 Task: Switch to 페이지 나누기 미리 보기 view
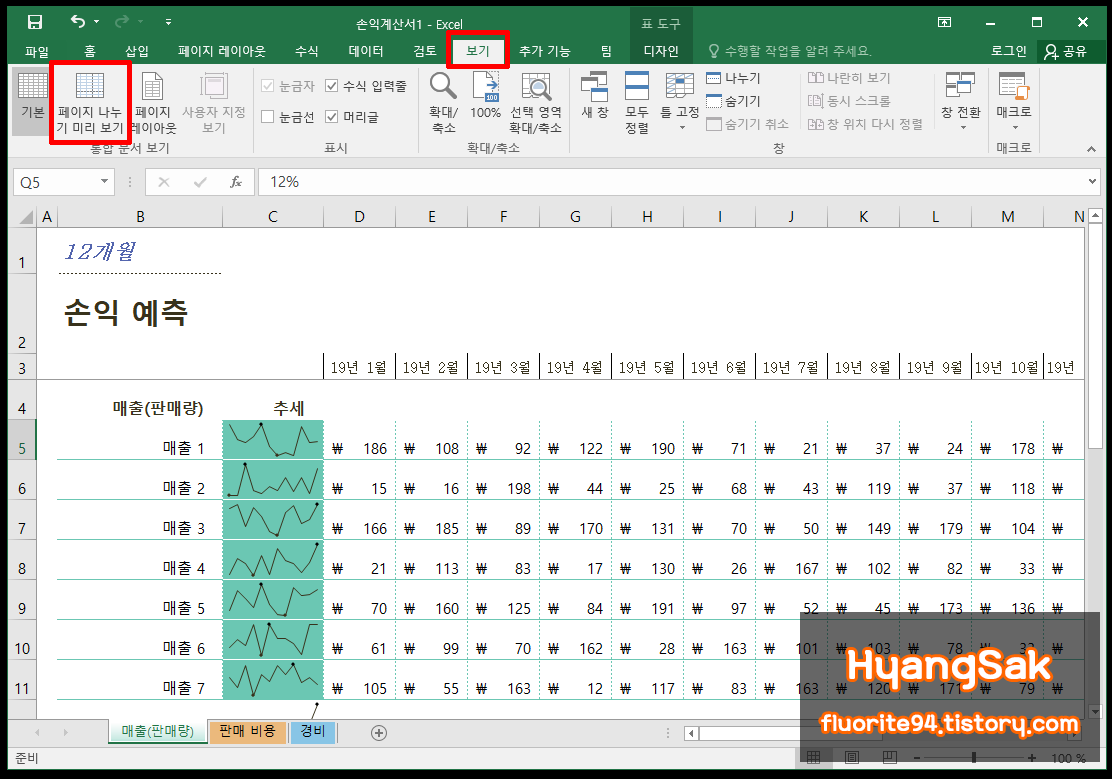pyautogui.click(x=90, y=103)
